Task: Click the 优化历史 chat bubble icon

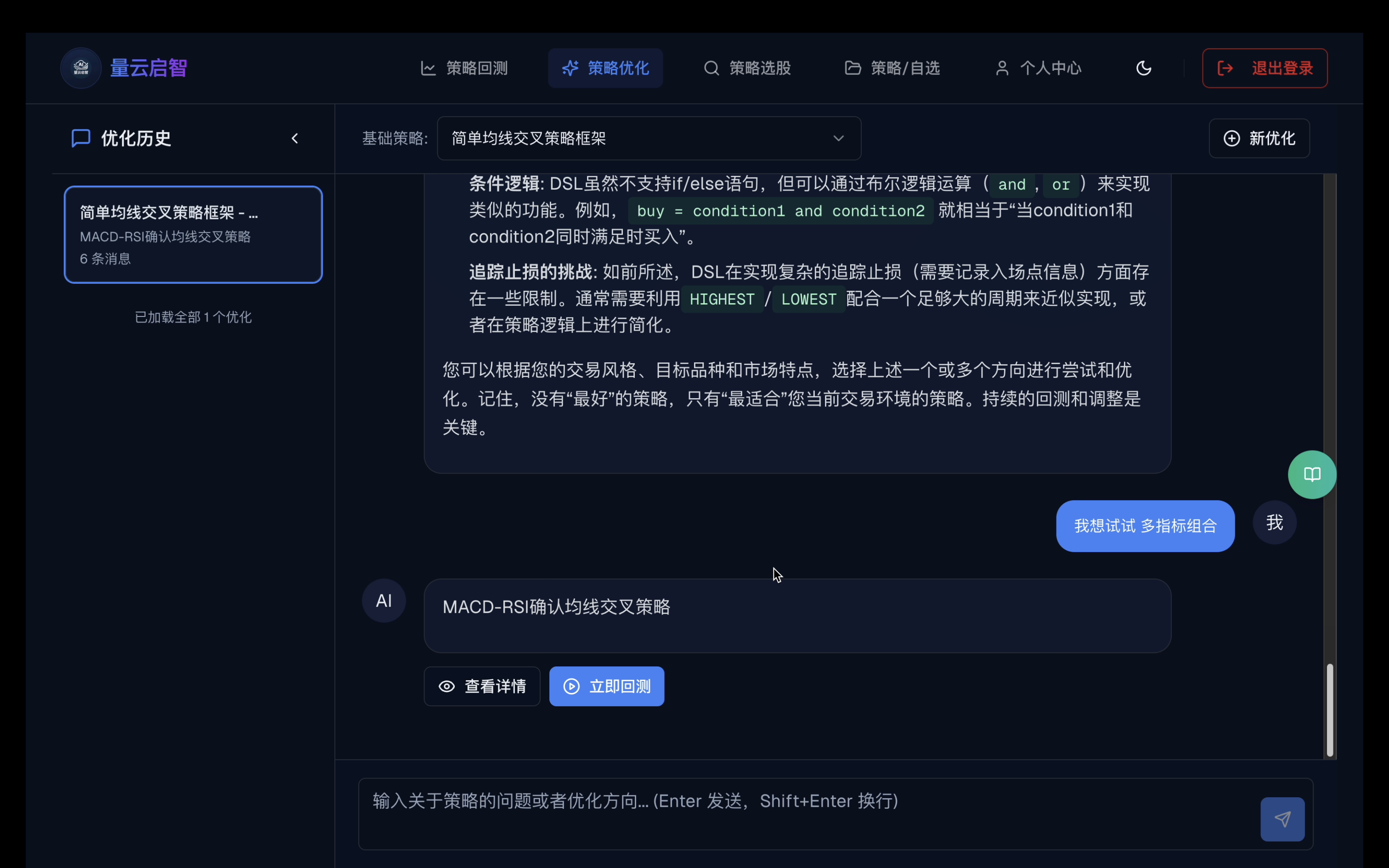Action: (81, 138)
